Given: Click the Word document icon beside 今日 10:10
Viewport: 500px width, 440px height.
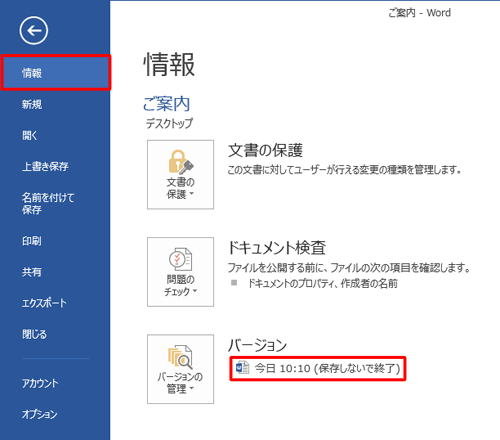Looking at the screenshot, I should coord(242,368).
